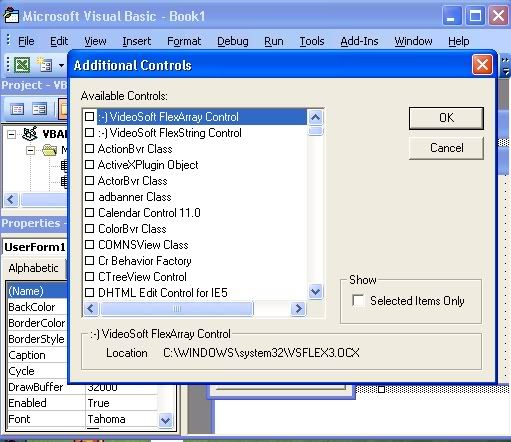Open the Edit menu
Viewport: 511px width, 442px height.
click(x=59, y=41)
